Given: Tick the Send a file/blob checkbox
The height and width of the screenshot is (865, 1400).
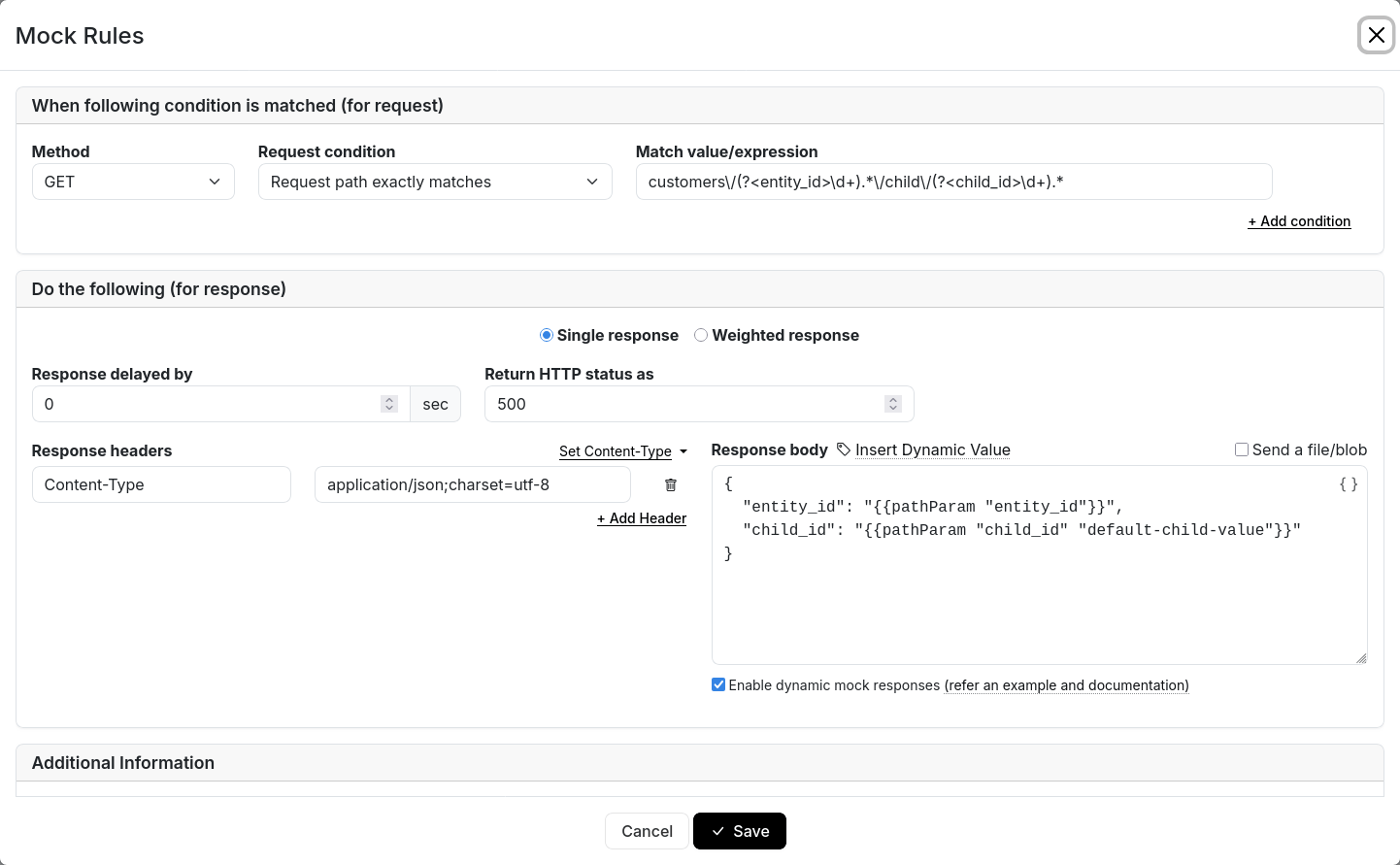Looking at the screenshot, I should (1241, 449).
